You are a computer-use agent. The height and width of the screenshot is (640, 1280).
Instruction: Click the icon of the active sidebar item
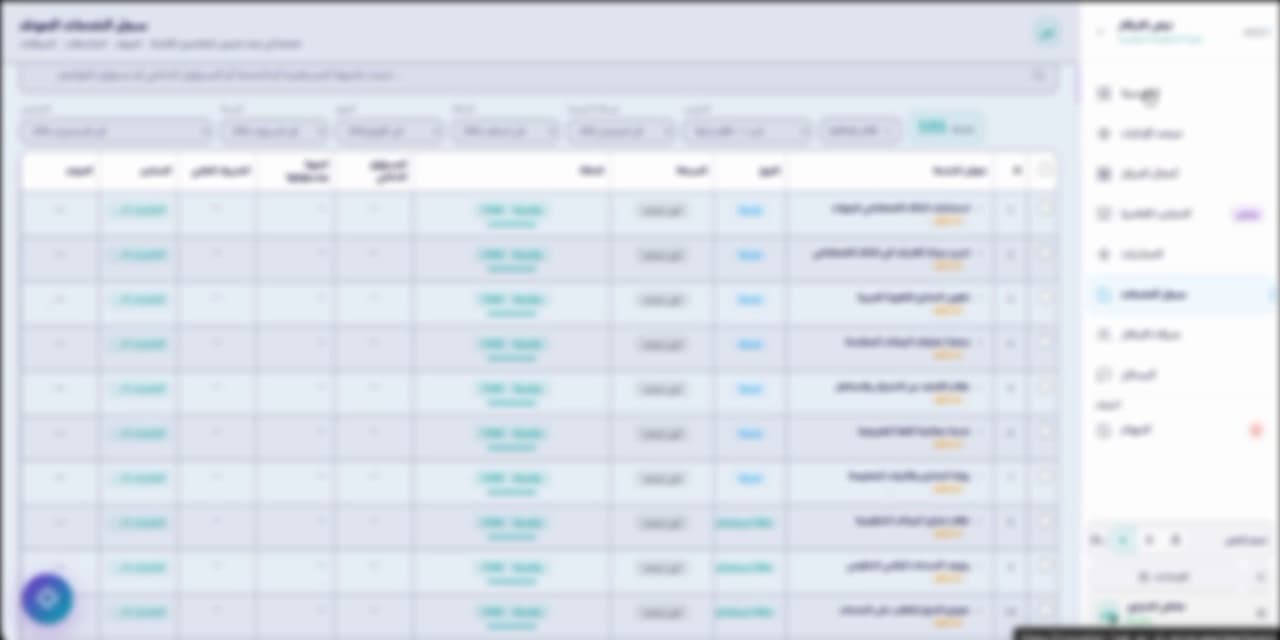point(1104,295)
